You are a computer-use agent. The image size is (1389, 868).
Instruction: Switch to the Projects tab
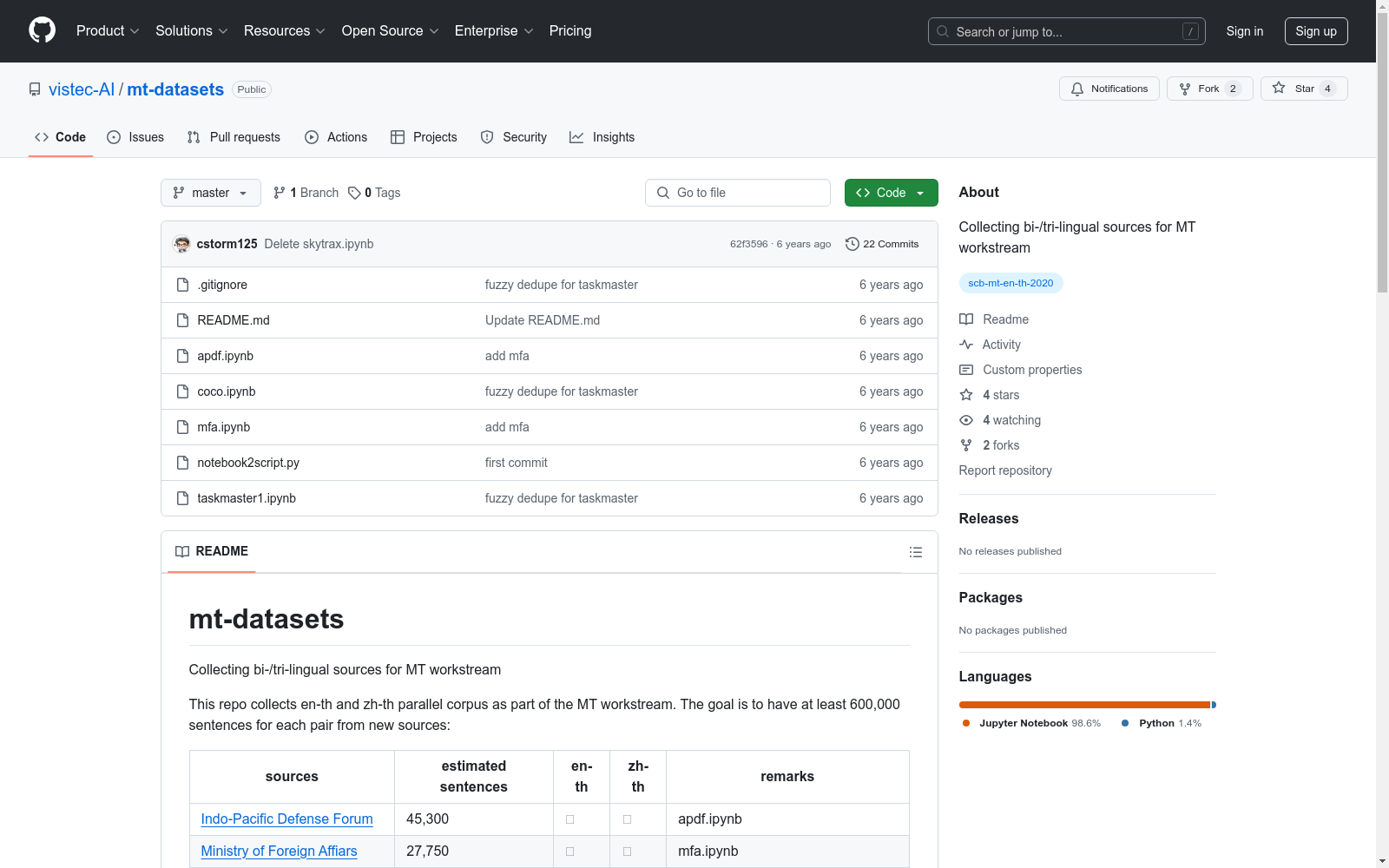[x=424, y=137]
